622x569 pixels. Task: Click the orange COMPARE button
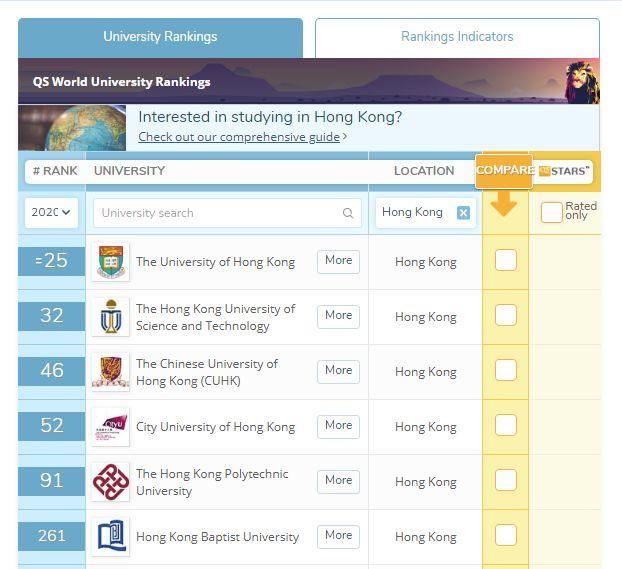click(x=504, y=171)
